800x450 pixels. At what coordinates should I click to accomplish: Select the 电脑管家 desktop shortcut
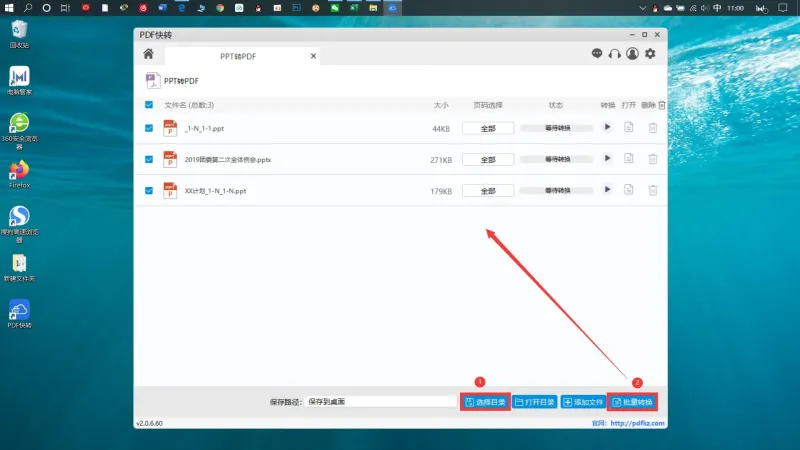[x=19, y=81]
